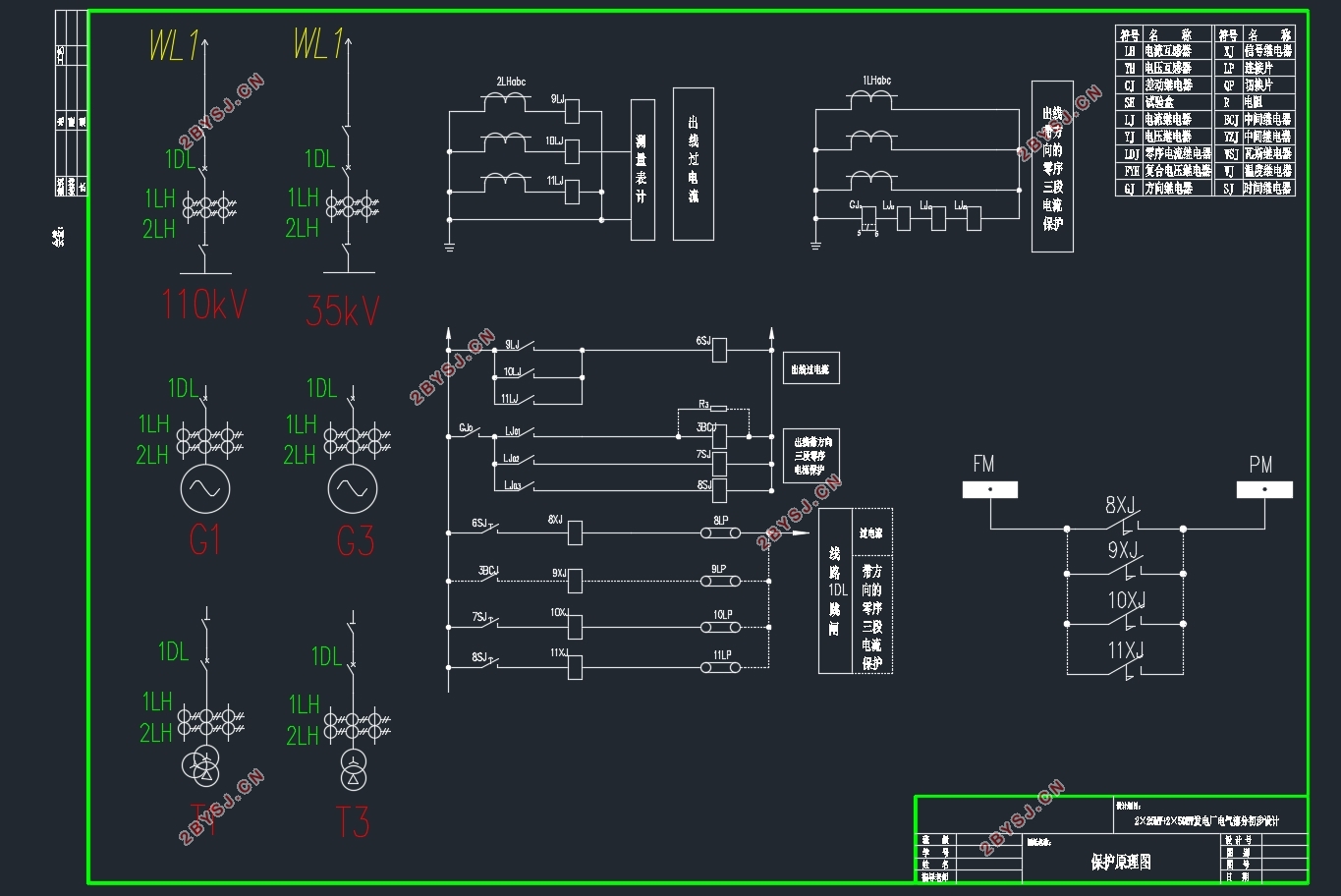Image resolution: width=1341 pixels, height=896 pixels.
Task: Click legend row LDJ 零序电流继电器
Action: pos(1165,153)
